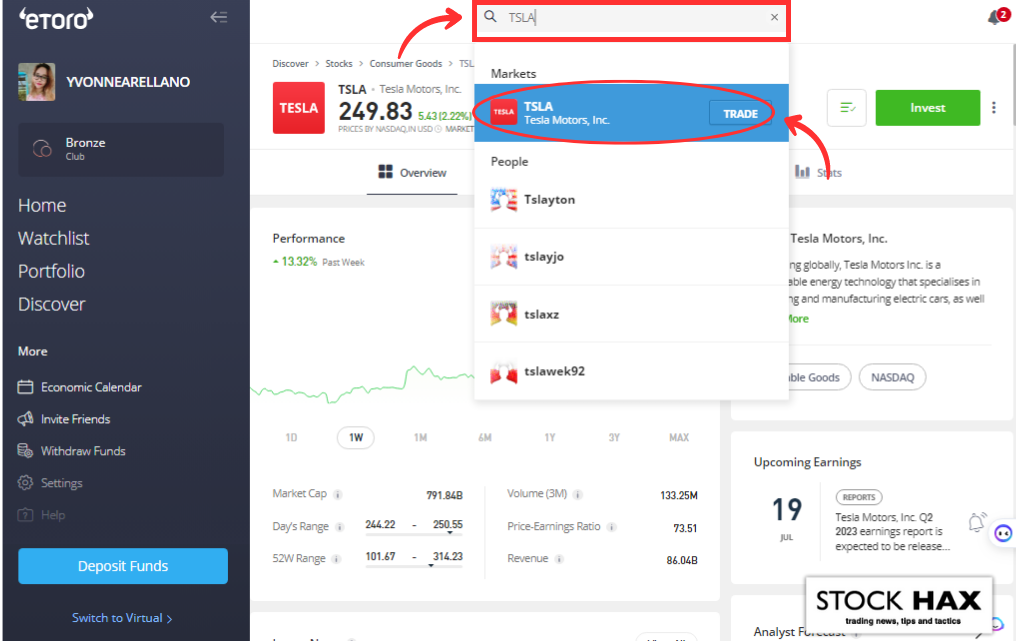
Task: Click the Tesla Q2 2023 earnings report text
Action: pyautogui.click(x=892, y=532)
